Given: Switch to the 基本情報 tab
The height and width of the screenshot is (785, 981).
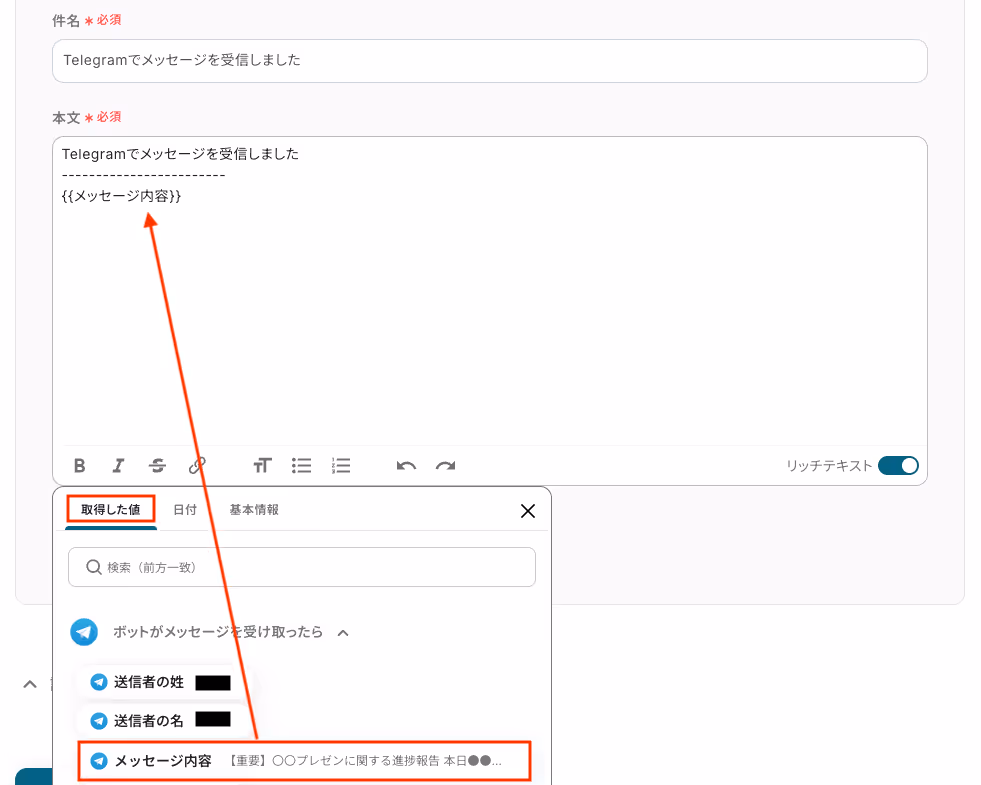Looking at the screenshot, I should click(x=254, y=510).
